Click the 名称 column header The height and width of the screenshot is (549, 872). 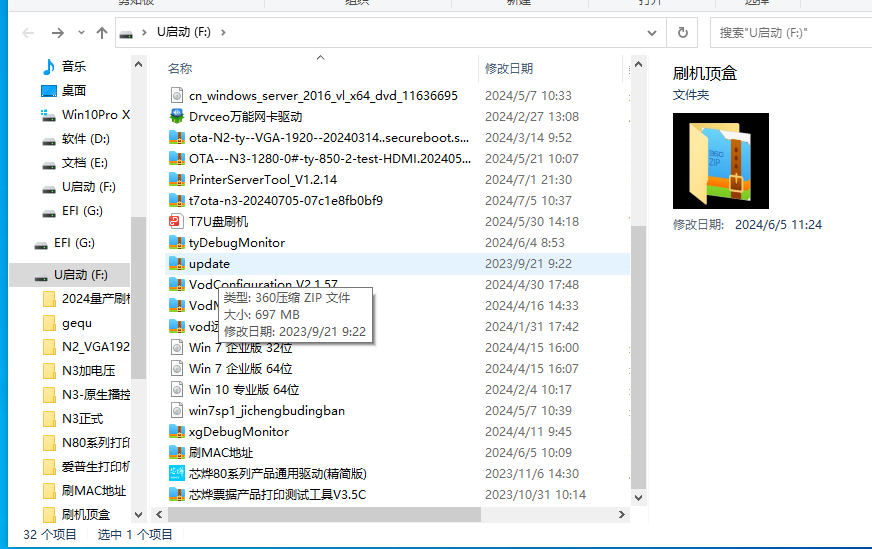click(x=180, y=69)
